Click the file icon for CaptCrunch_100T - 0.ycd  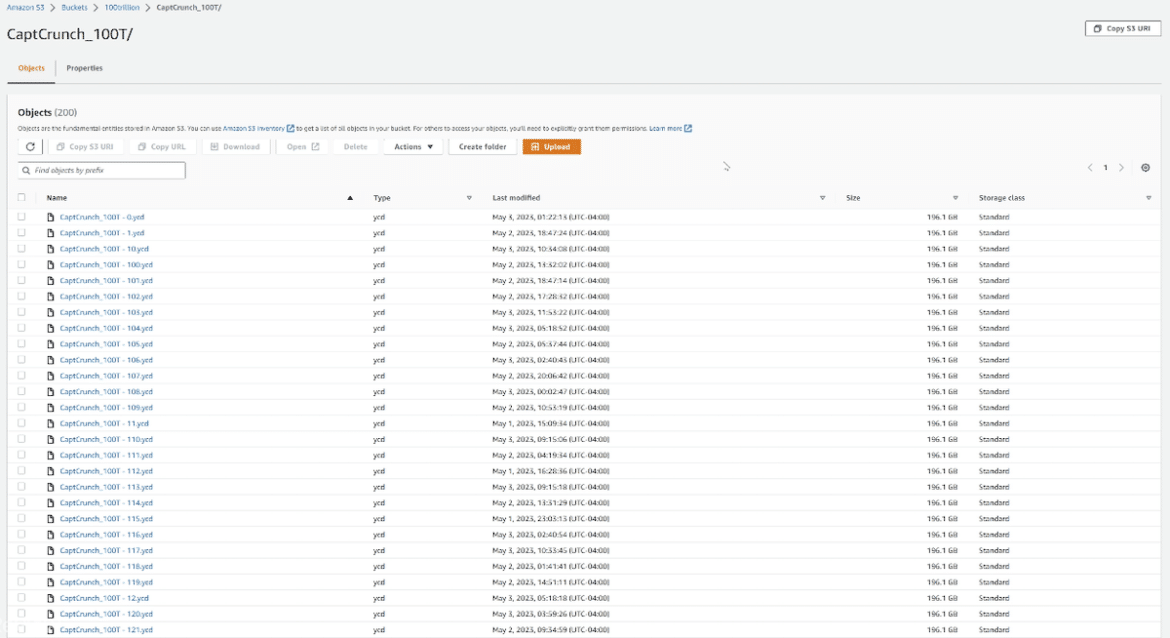51,217
